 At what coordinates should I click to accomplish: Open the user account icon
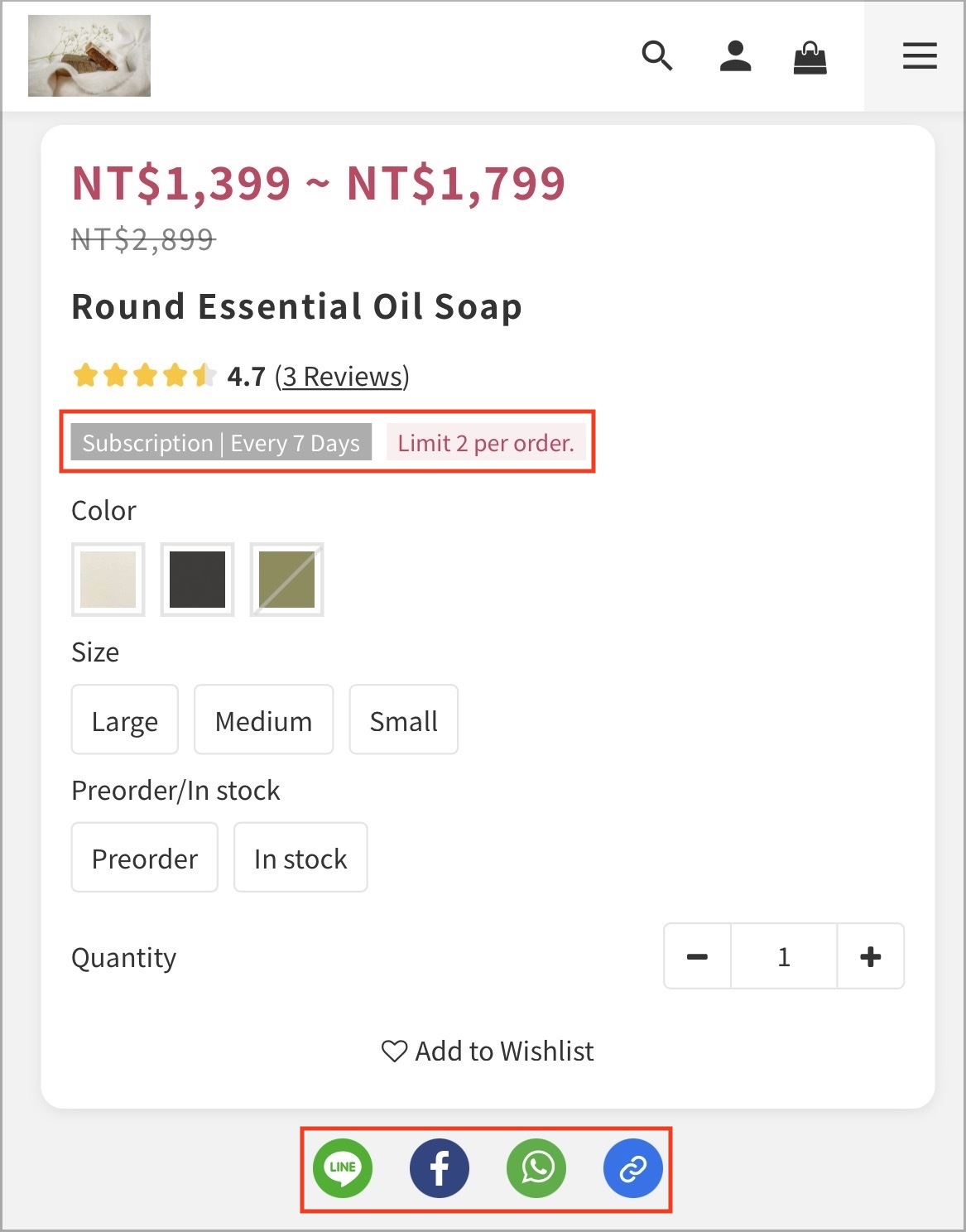[735, 56]
